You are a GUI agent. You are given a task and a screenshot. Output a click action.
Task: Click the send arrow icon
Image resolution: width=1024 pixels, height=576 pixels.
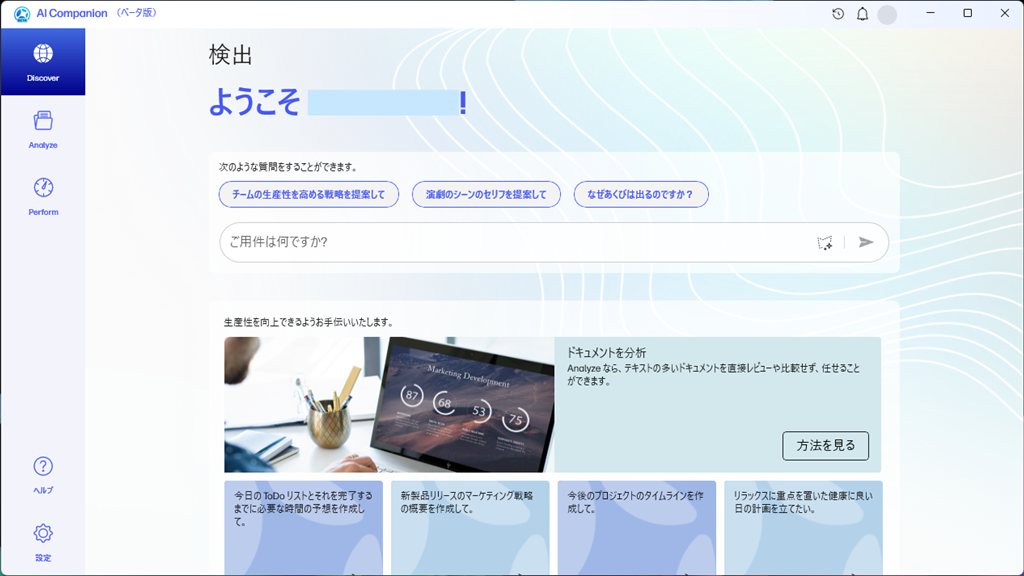click(866, 242)
